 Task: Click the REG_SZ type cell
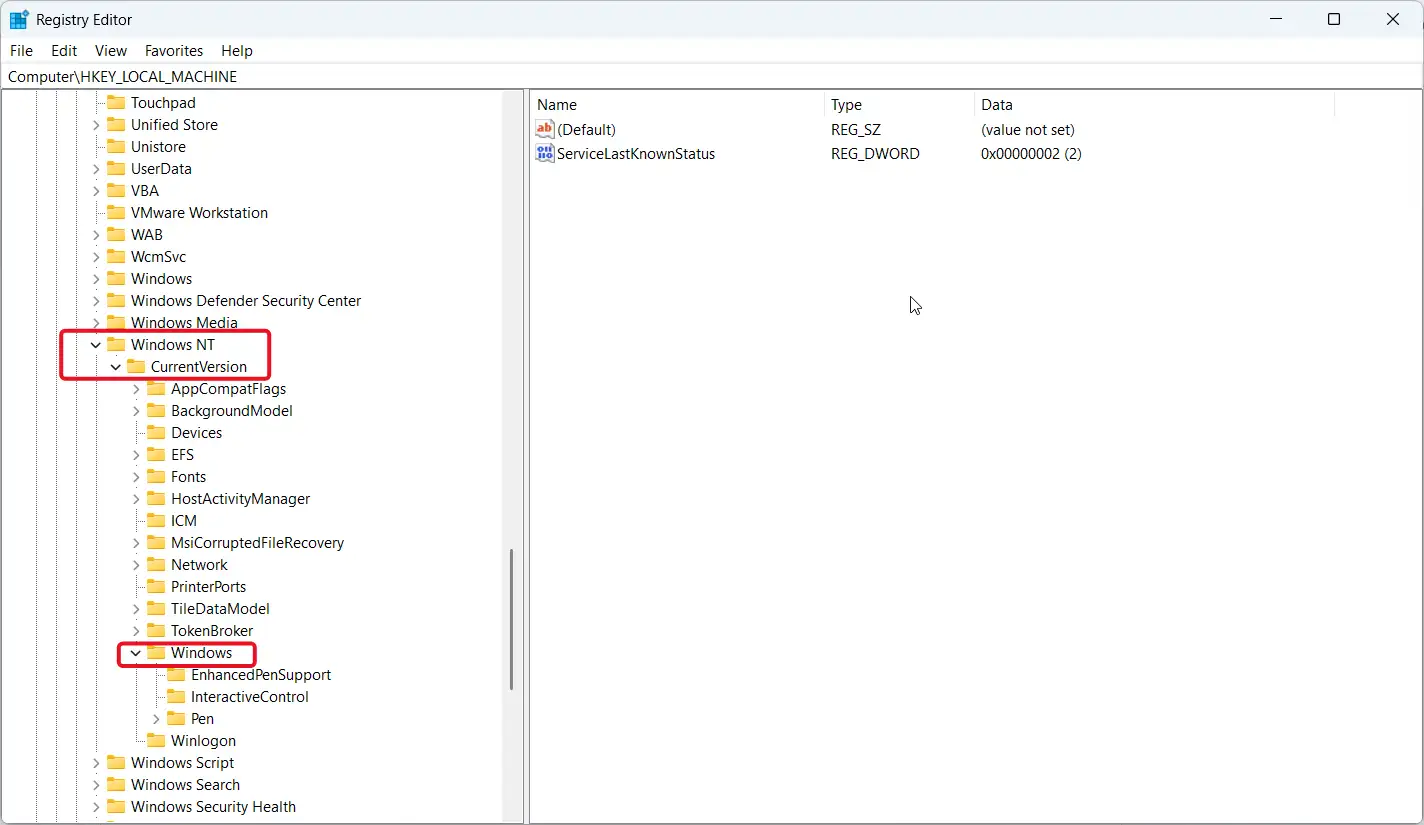(855, 129)
